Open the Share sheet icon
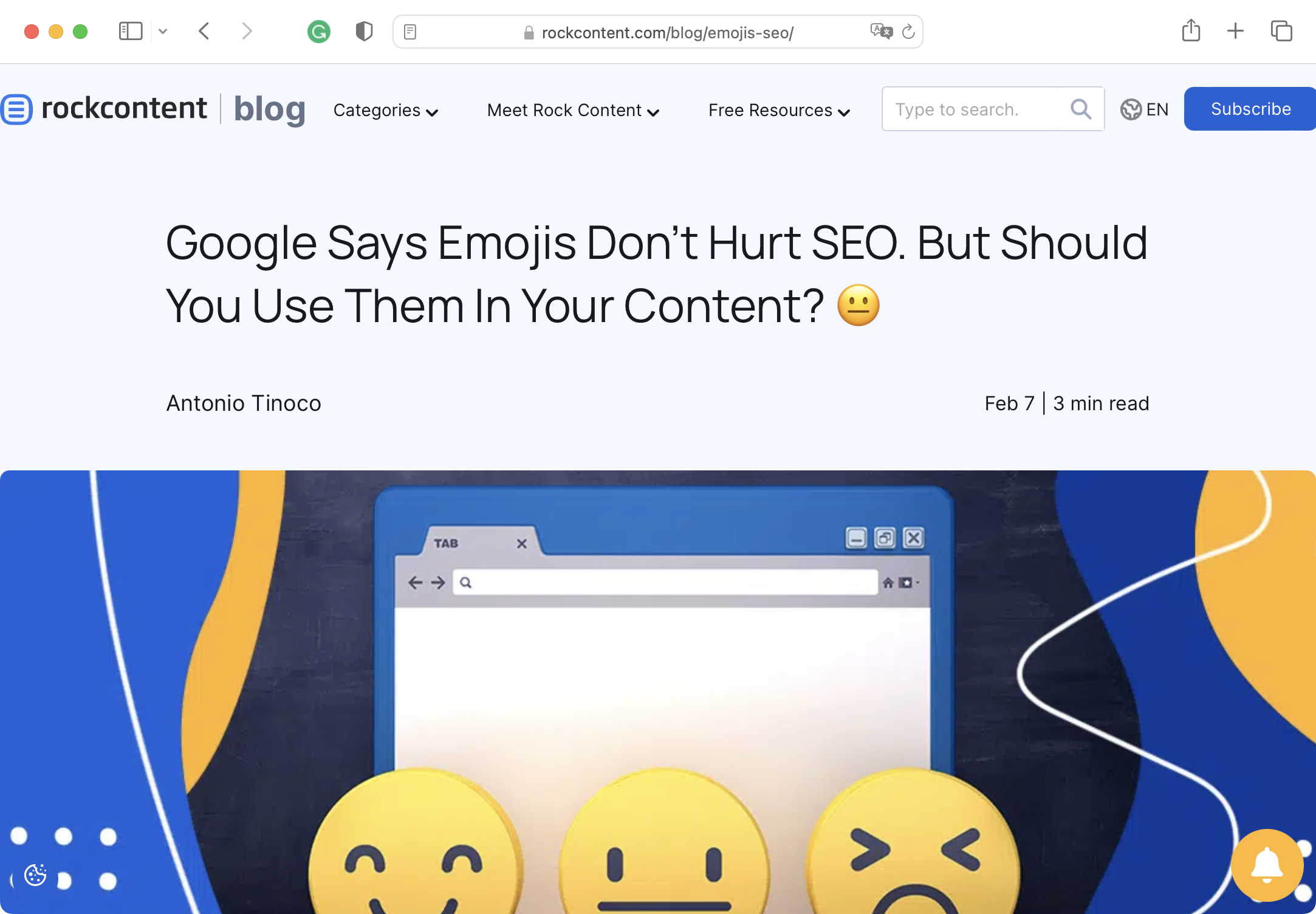Viewport: 1316px width, 914px height. [x=1191, y=30]
